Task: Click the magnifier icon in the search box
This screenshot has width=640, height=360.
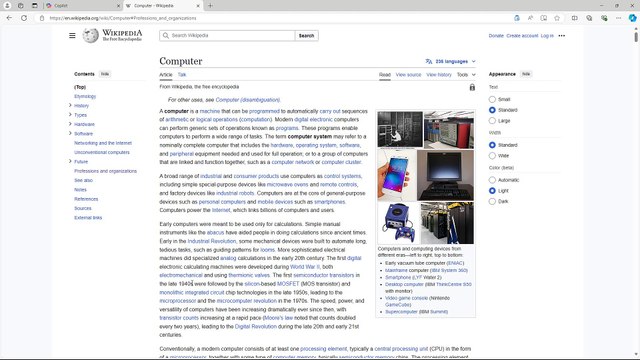Action: 166,36
